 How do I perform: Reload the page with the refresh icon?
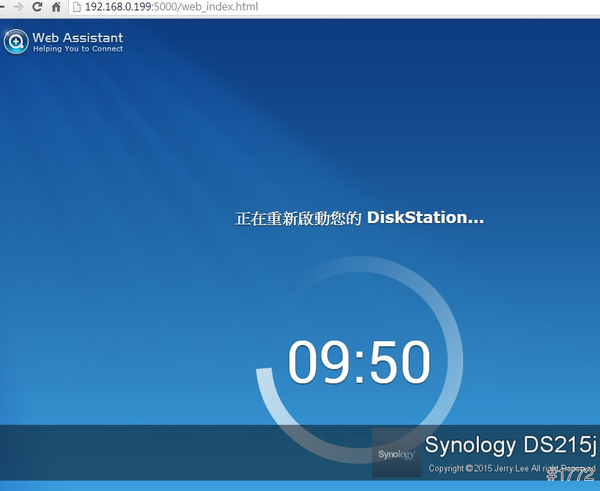(x=37, y=7)
